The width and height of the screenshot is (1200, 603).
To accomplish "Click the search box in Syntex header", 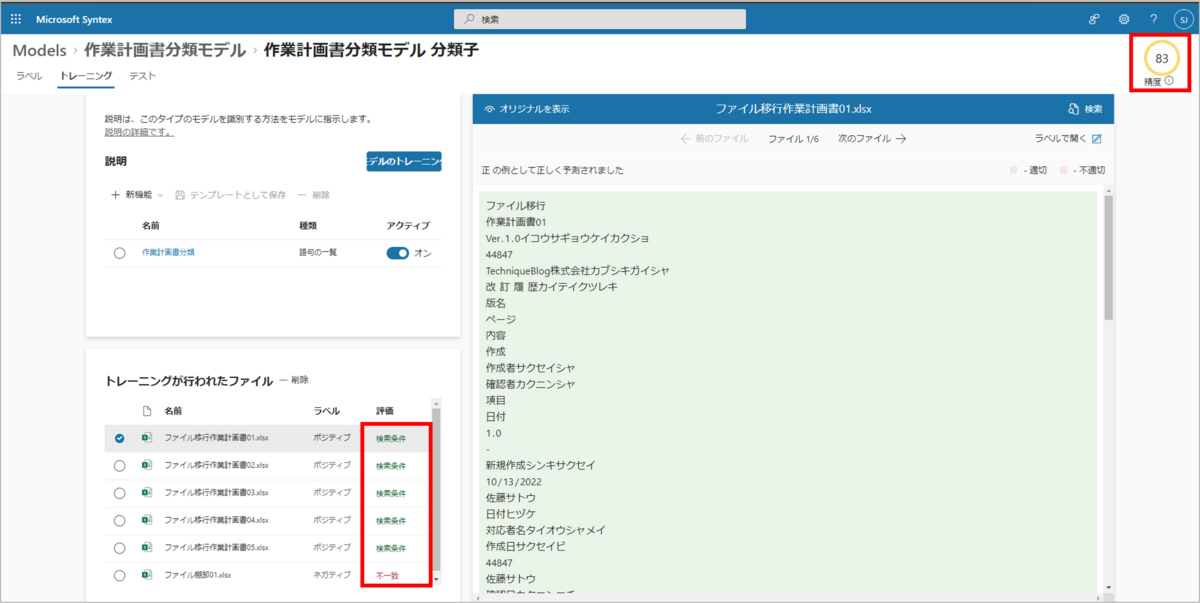I will click(600, 19).
